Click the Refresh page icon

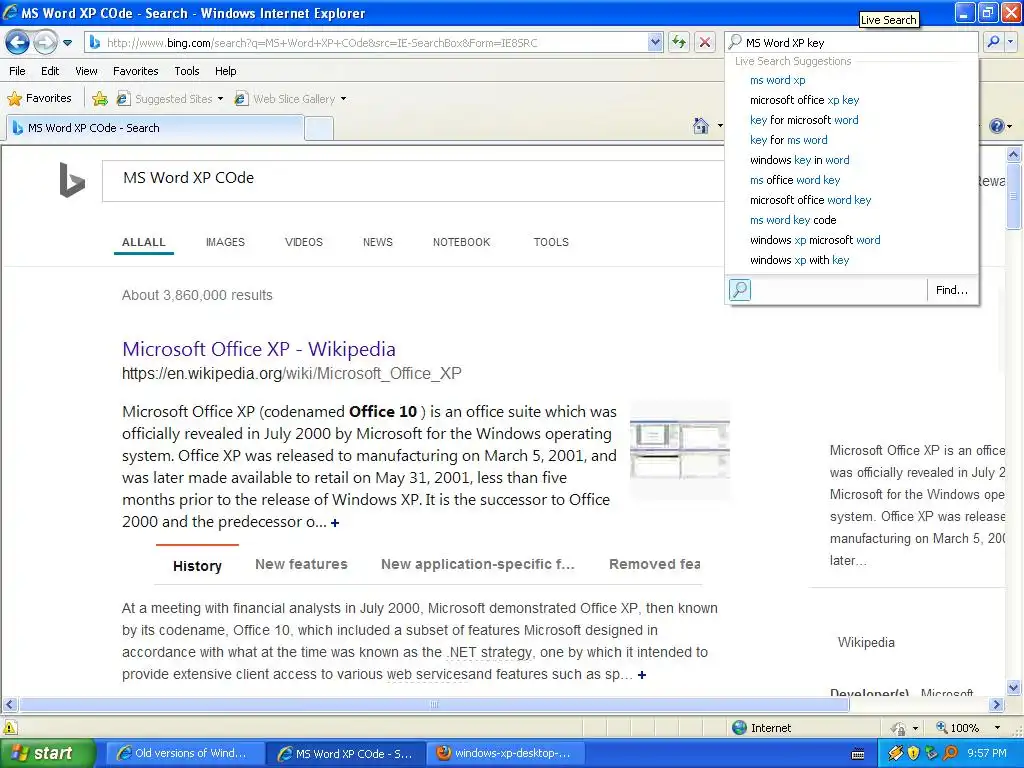[x=679, y=42]
